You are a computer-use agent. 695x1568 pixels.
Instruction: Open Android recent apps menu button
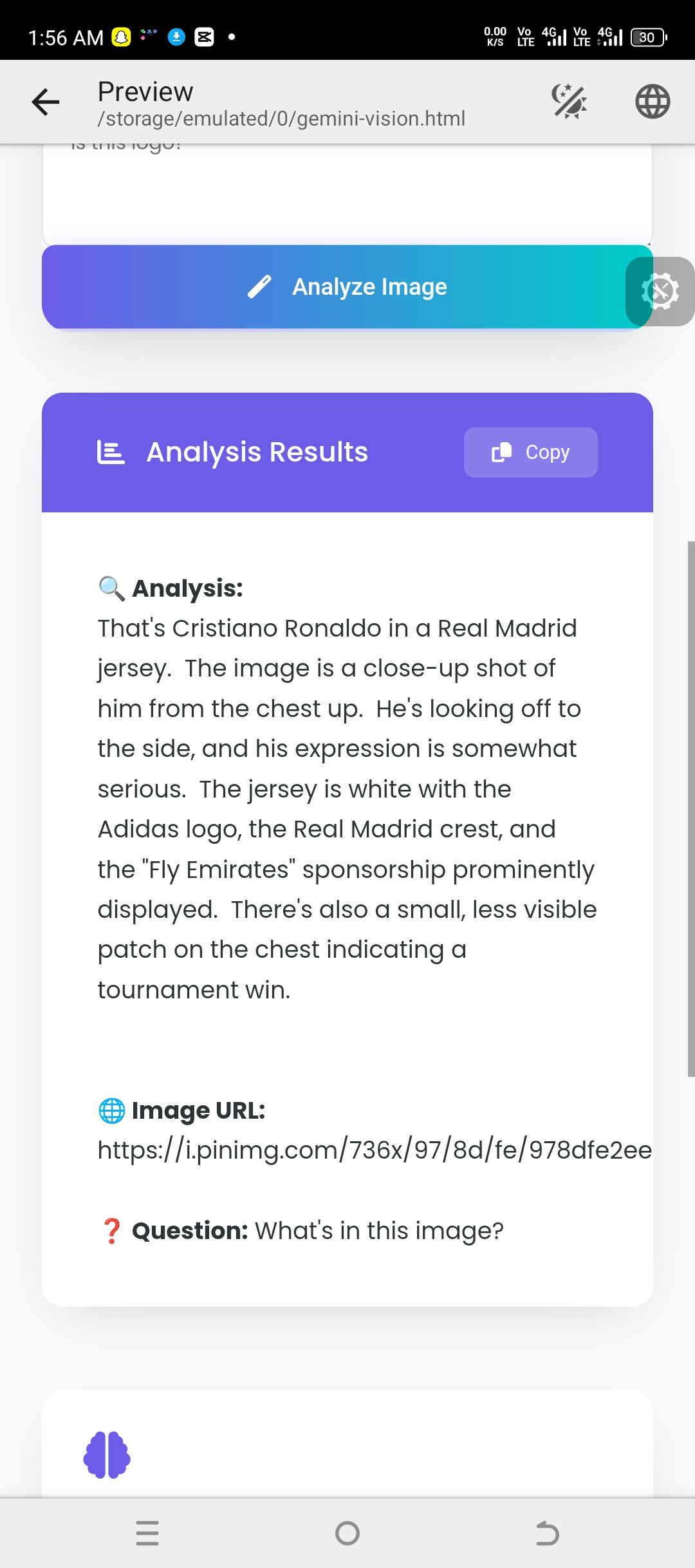[147, 1533]
